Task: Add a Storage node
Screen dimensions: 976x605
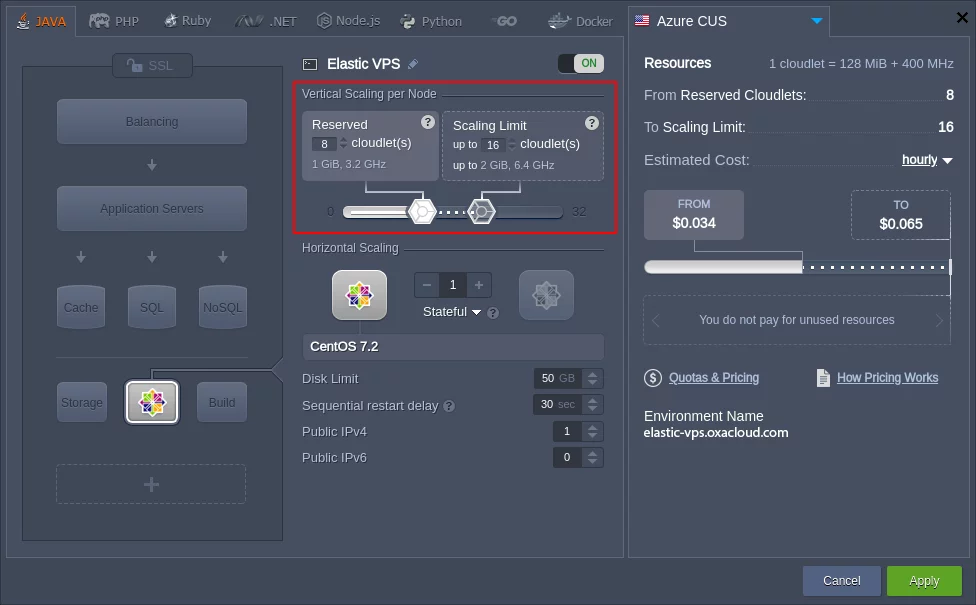Action: coord(82,402)
